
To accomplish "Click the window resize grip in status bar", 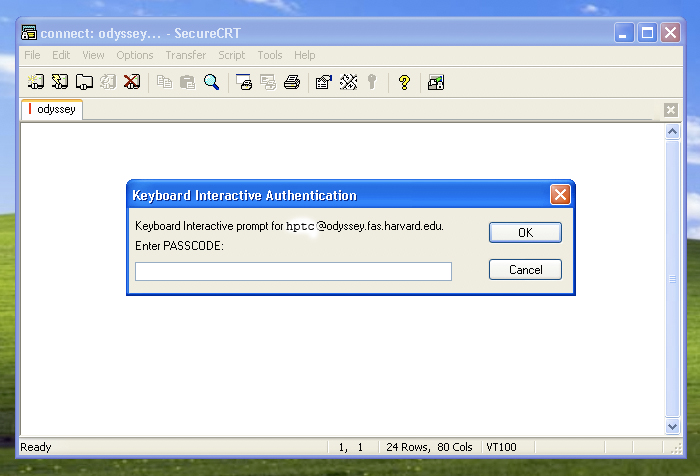I will (676, 448).
